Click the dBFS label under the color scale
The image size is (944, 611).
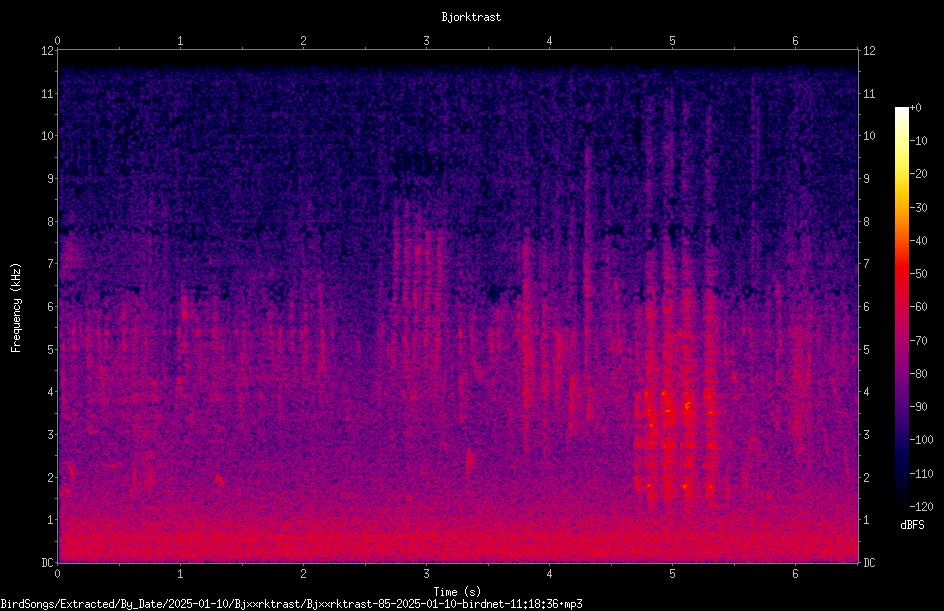[x=912, y=525]
